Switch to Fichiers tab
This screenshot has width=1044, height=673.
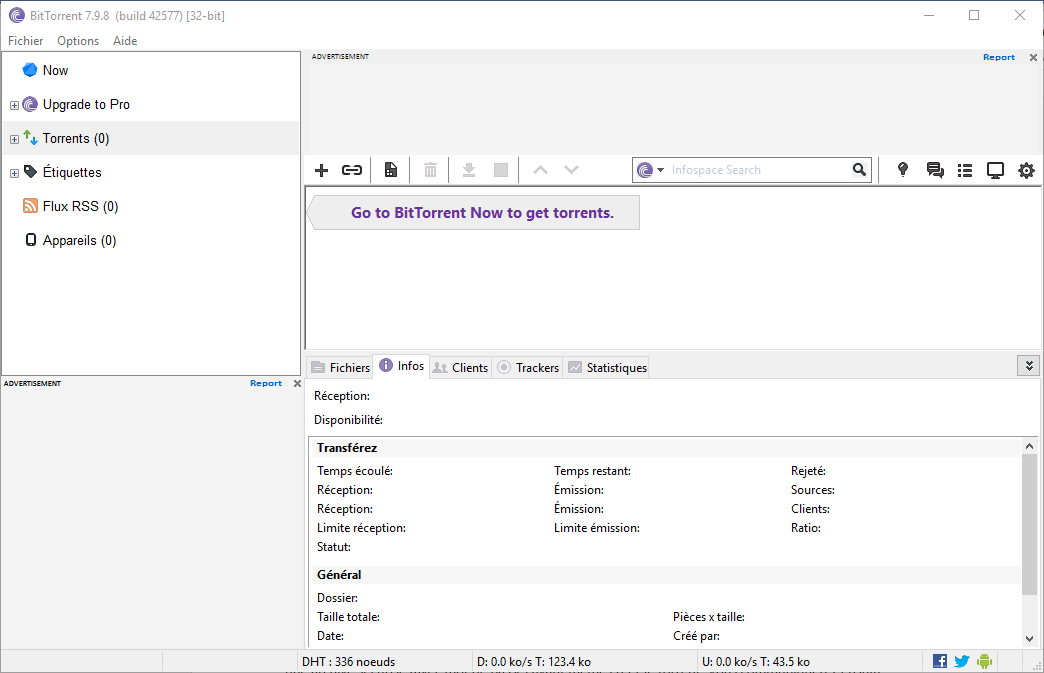click(x=340, y=367)
